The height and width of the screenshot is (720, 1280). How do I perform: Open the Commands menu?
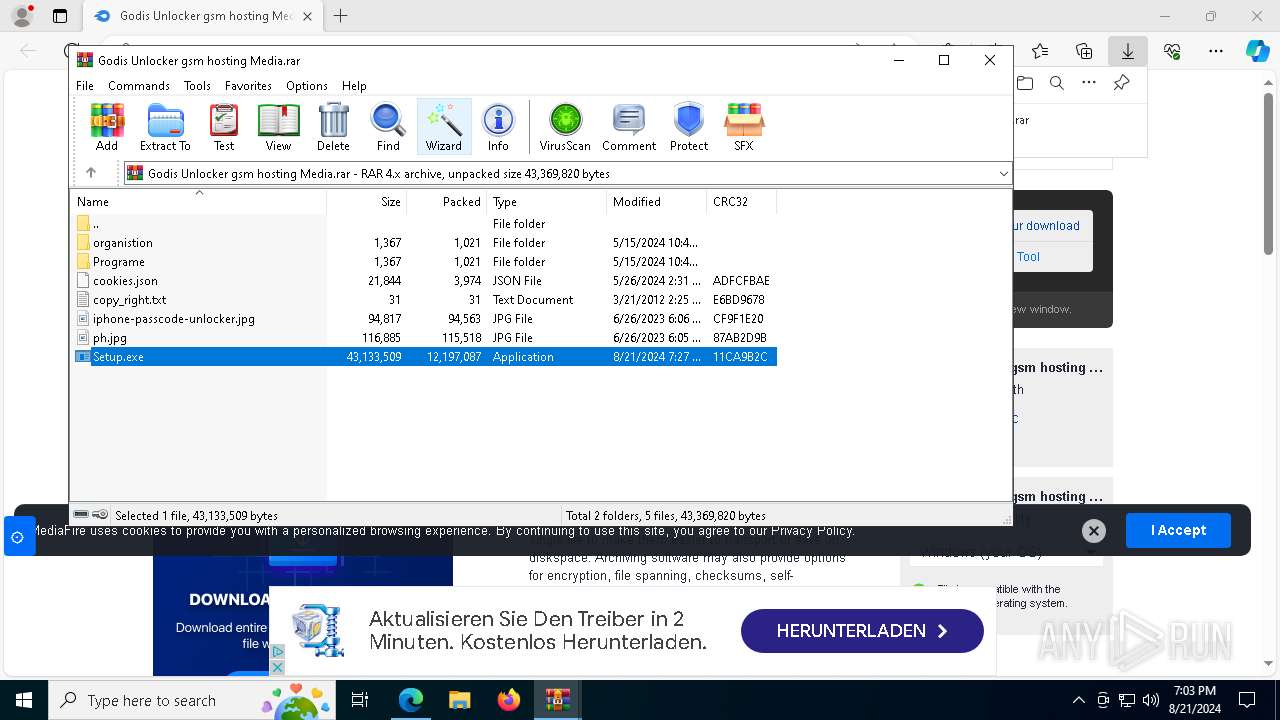[x=139, y=86]
